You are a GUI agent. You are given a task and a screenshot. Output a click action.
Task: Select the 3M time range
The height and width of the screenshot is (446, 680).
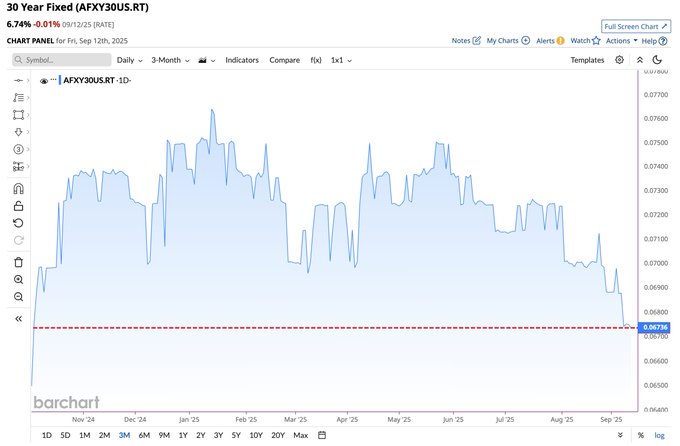point(124,435)
